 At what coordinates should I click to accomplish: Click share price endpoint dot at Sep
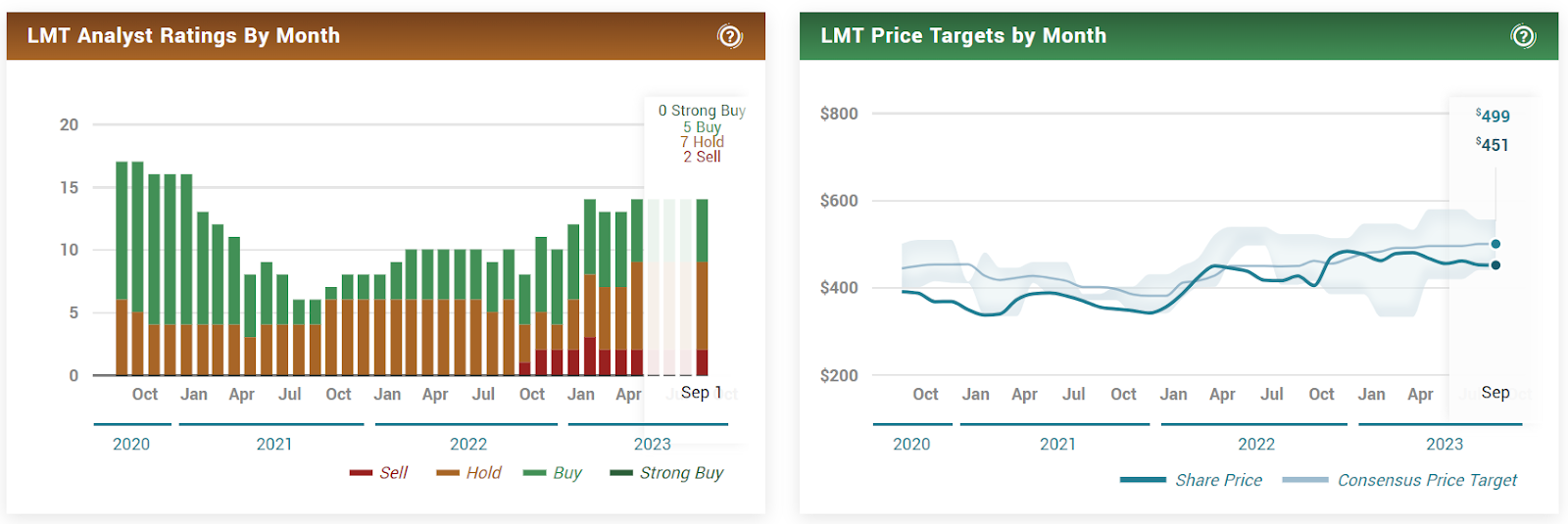click(x=1495, y=264)
